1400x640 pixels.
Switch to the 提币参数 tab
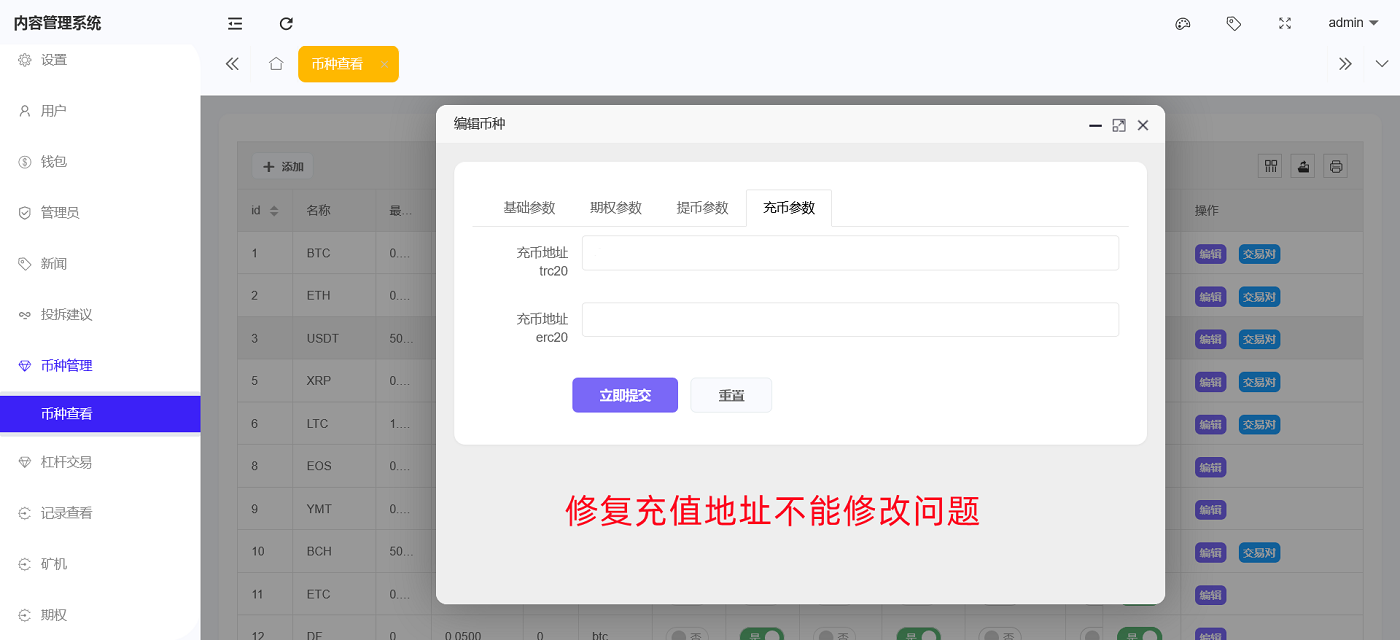tap(702, 208)
